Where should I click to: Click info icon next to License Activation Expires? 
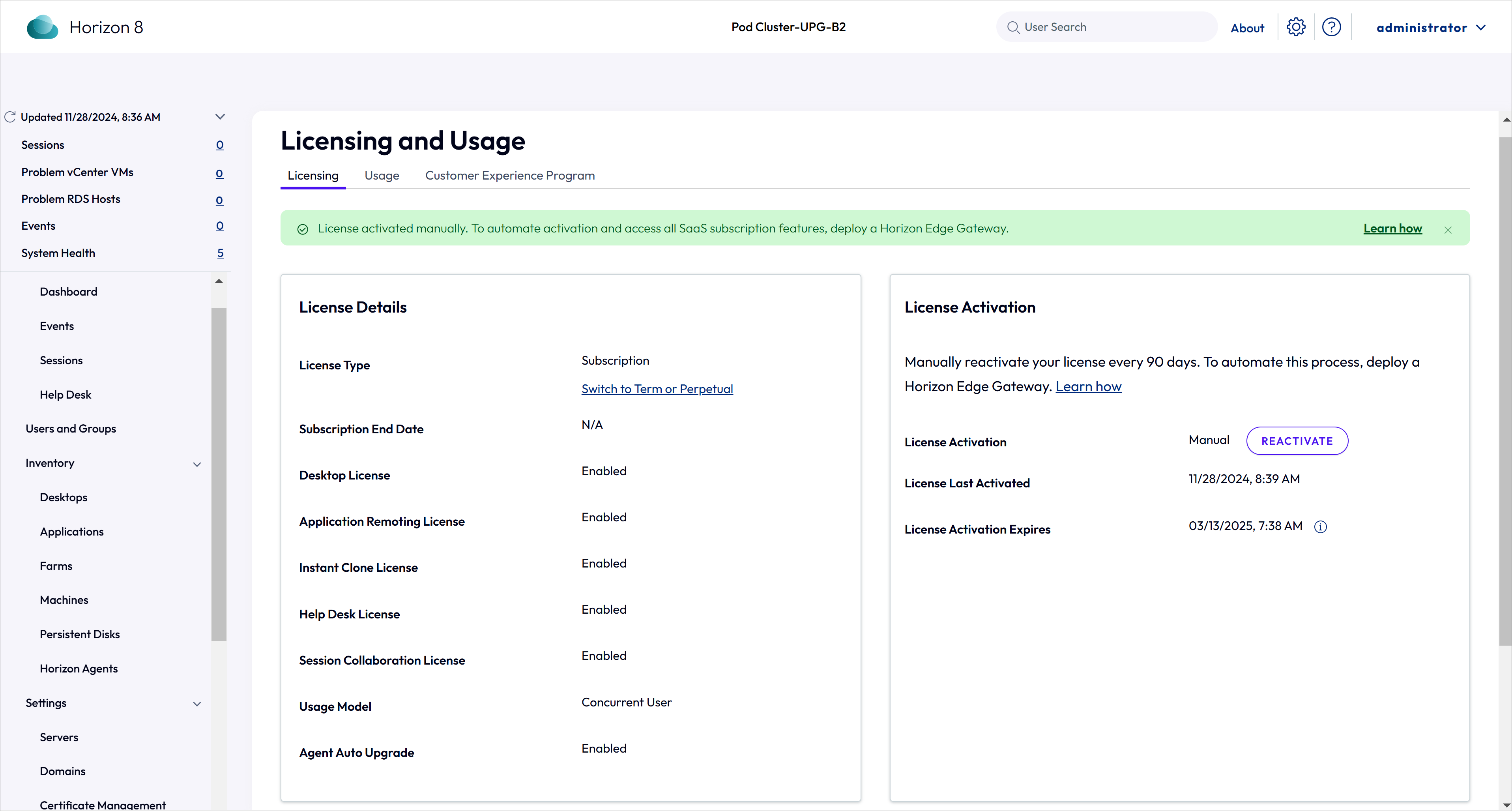pos(1320,527)
